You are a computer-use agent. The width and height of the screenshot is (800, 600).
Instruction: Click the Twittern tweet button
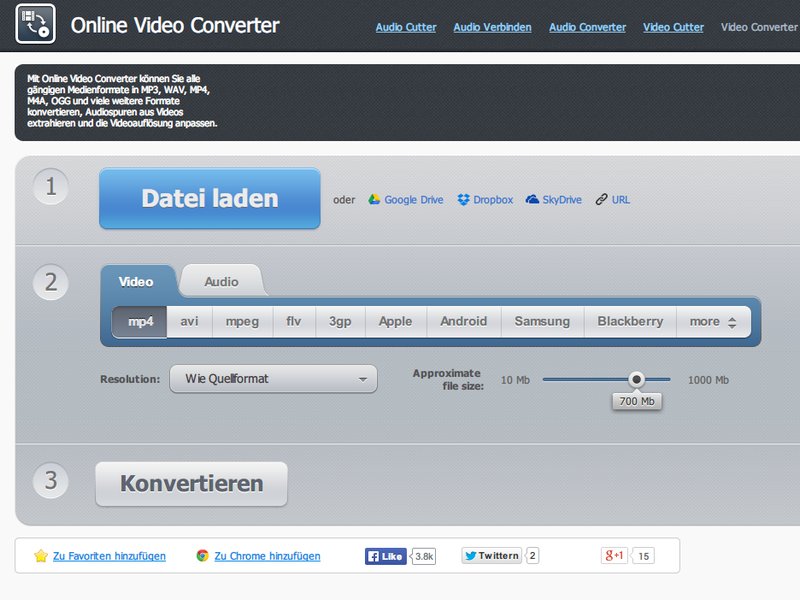pos(491,556)
